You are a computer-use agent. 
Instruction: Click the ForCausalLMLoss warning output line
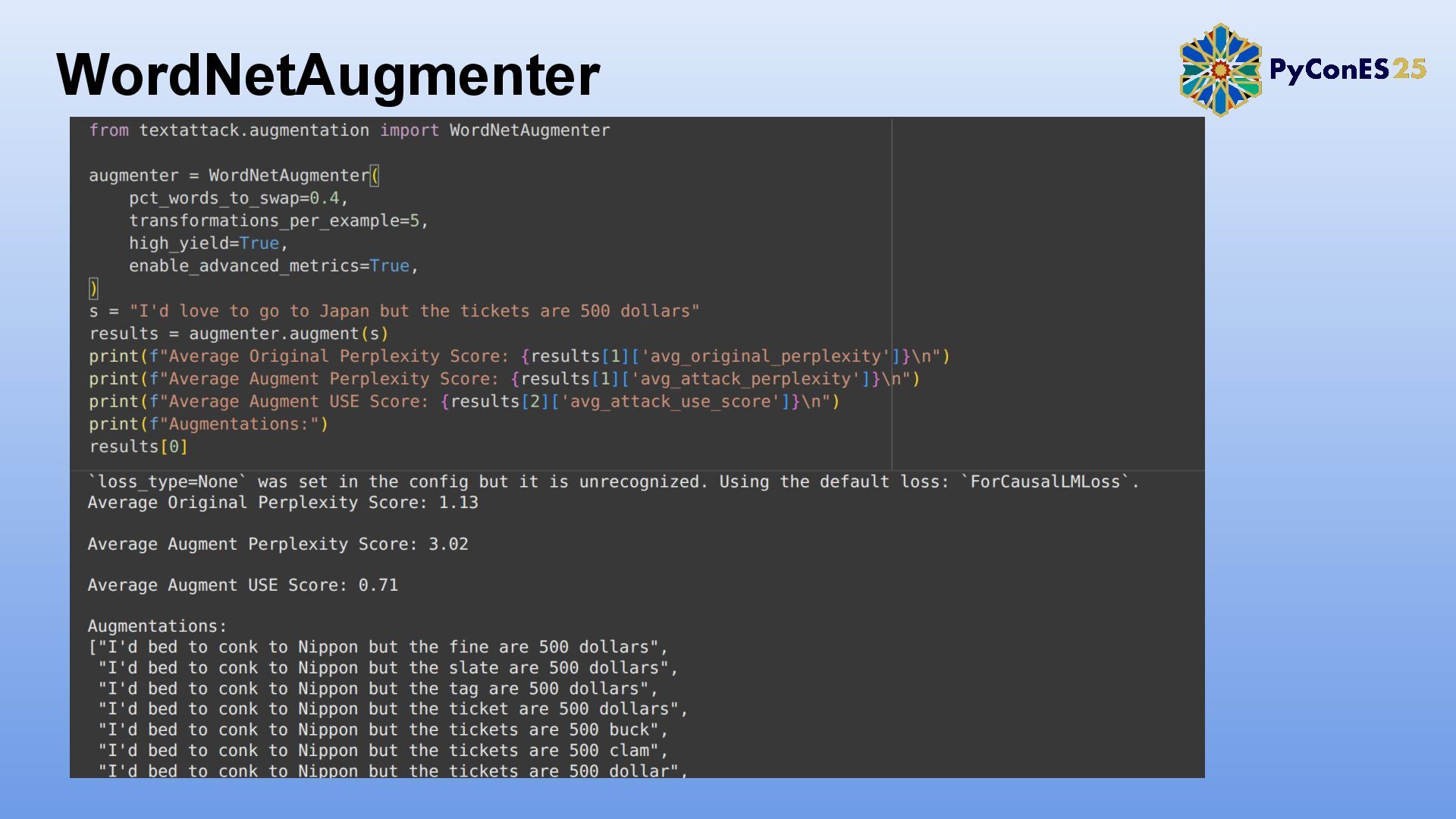point(613,482)
